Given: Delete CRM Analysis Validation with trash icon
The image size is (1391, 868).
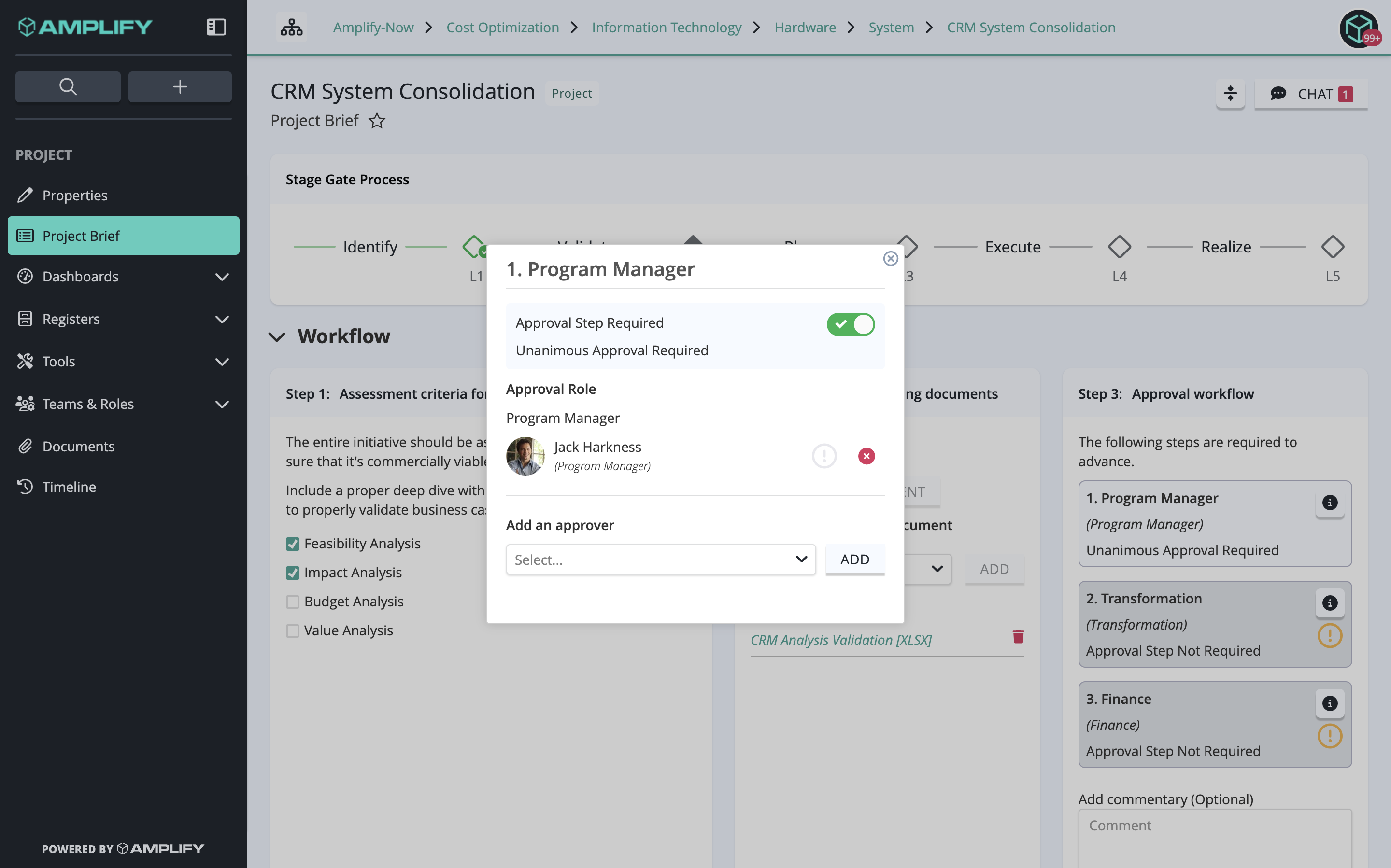Looking at the screenshot, I should click(1018, 636).
